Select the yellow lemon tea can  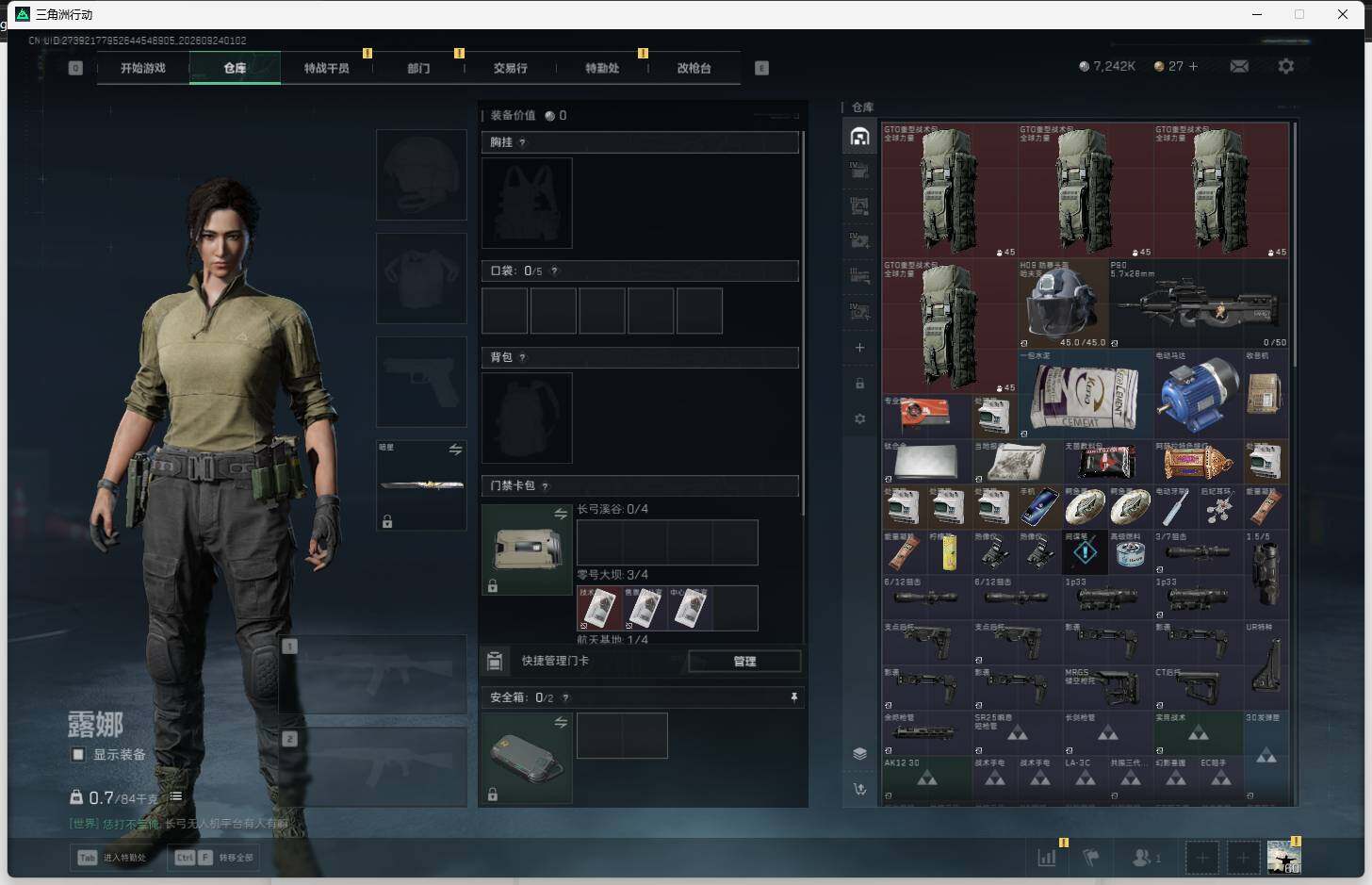point(950,552)
